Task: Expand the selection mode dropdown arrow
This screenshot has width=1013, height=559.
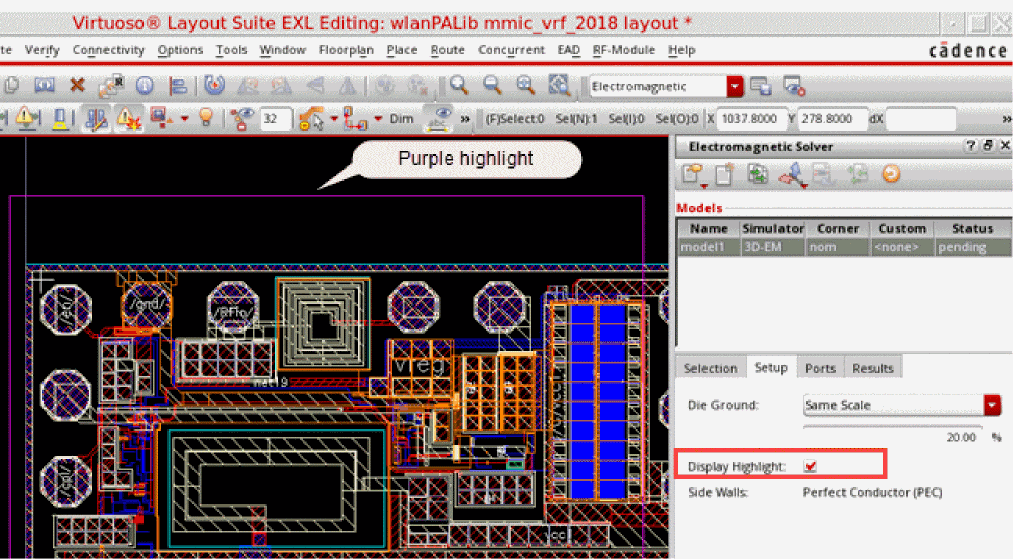Action: tap(334, 118)
